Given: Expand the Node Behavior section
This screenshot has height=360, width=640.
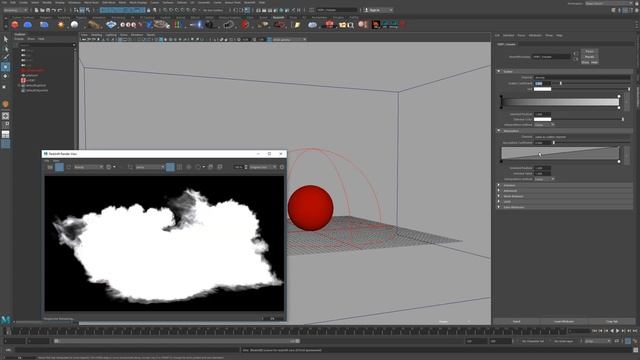Looking at the screenshot, I should pos(498,196).
